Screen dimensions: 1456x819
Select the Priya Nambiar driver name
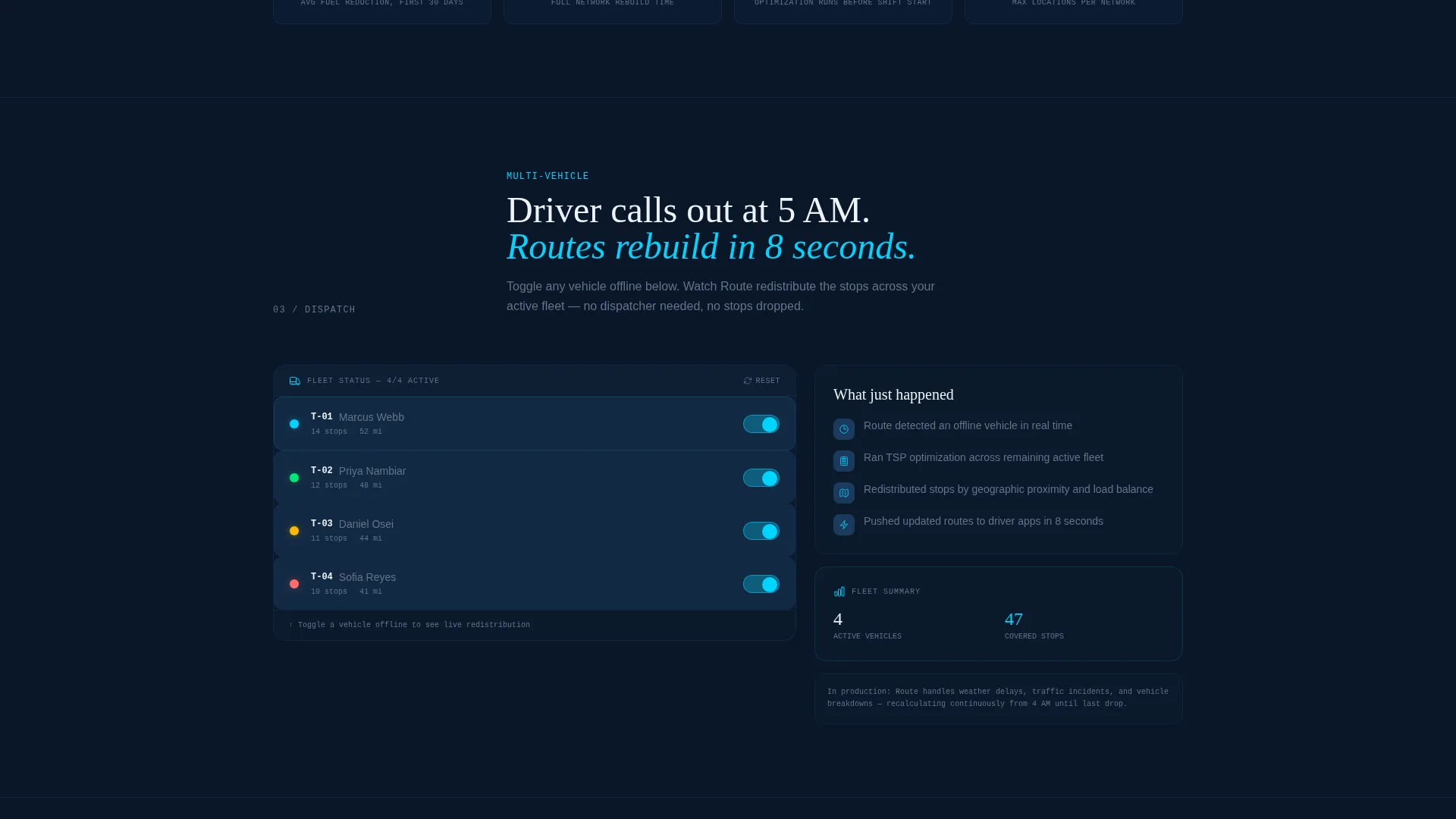(x=372, y=471)
